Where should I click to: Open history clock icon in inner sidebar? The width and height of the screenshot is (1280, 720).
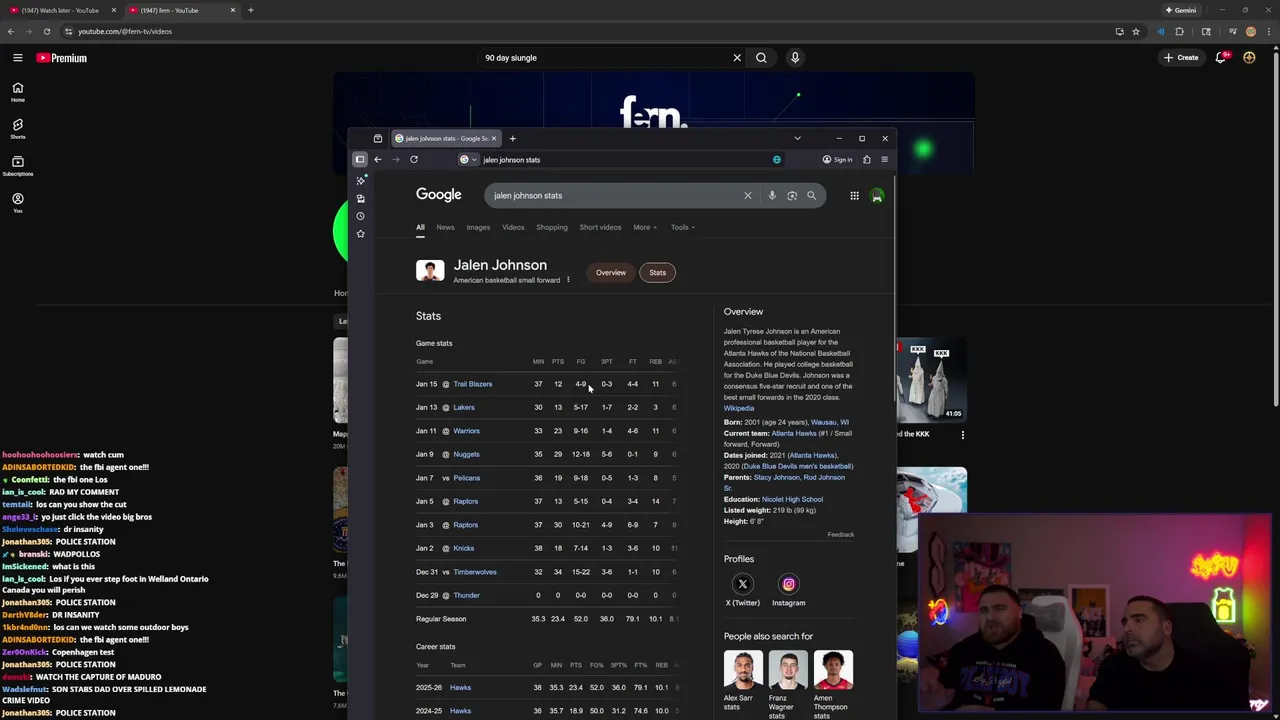(x=361, y=216)
